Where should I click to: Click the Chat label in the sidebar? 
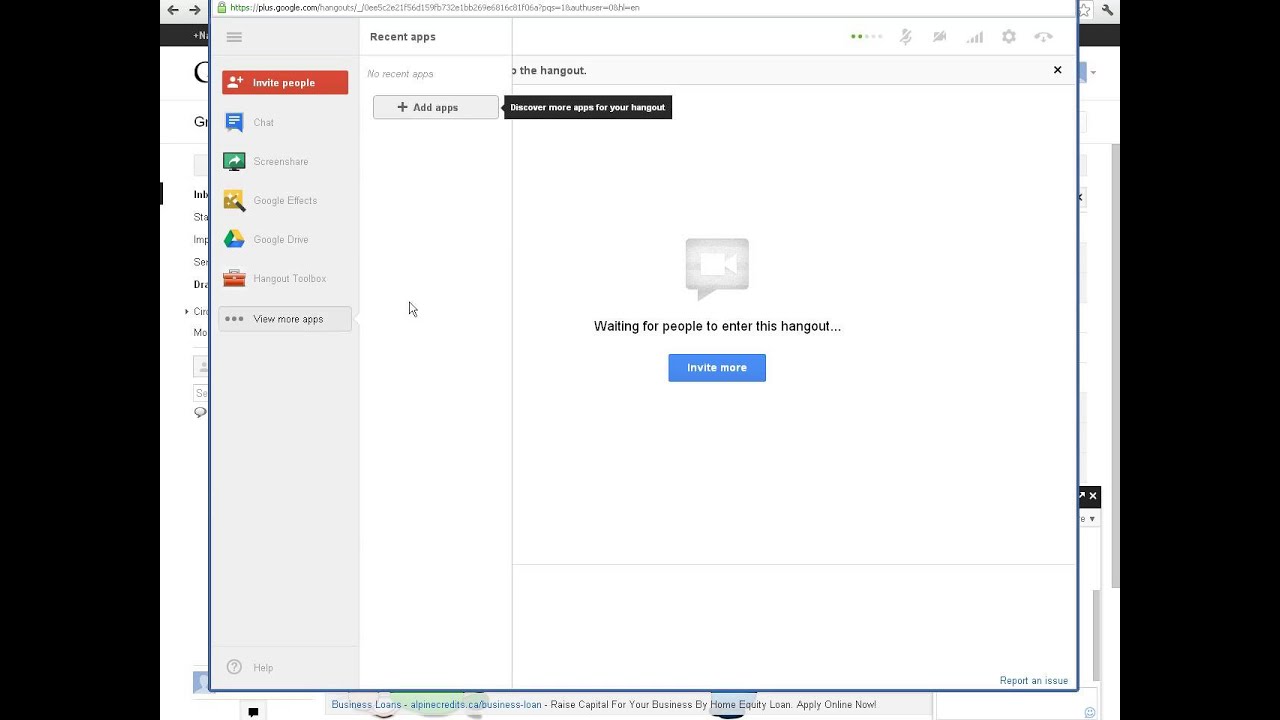(x=264, y=122)
